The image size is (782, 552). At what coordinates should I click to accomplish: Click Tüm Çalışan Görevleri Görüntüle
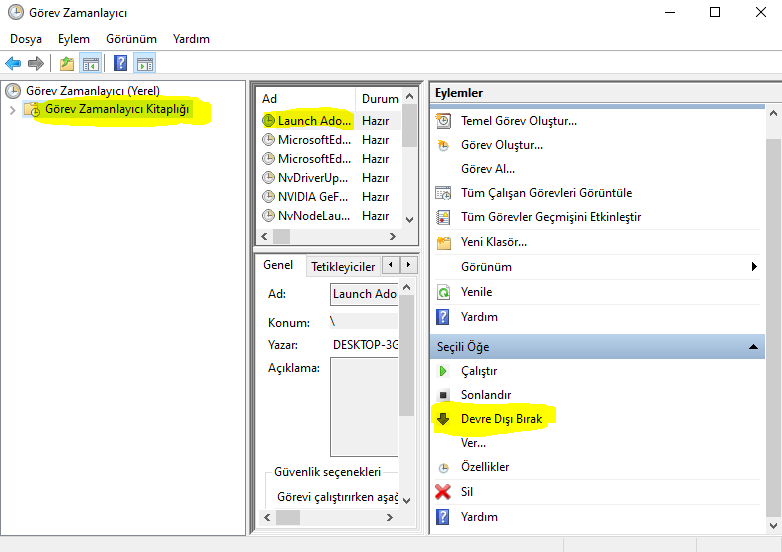546,193
